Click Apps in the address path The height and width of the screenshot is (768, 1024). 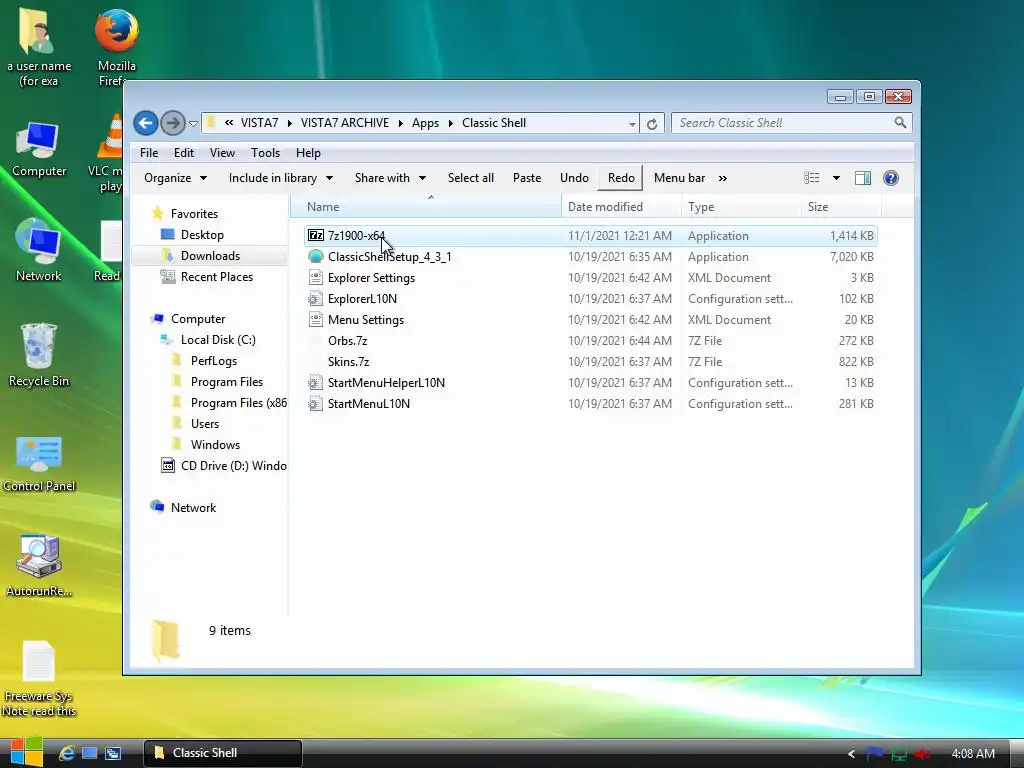coord(425,123)
